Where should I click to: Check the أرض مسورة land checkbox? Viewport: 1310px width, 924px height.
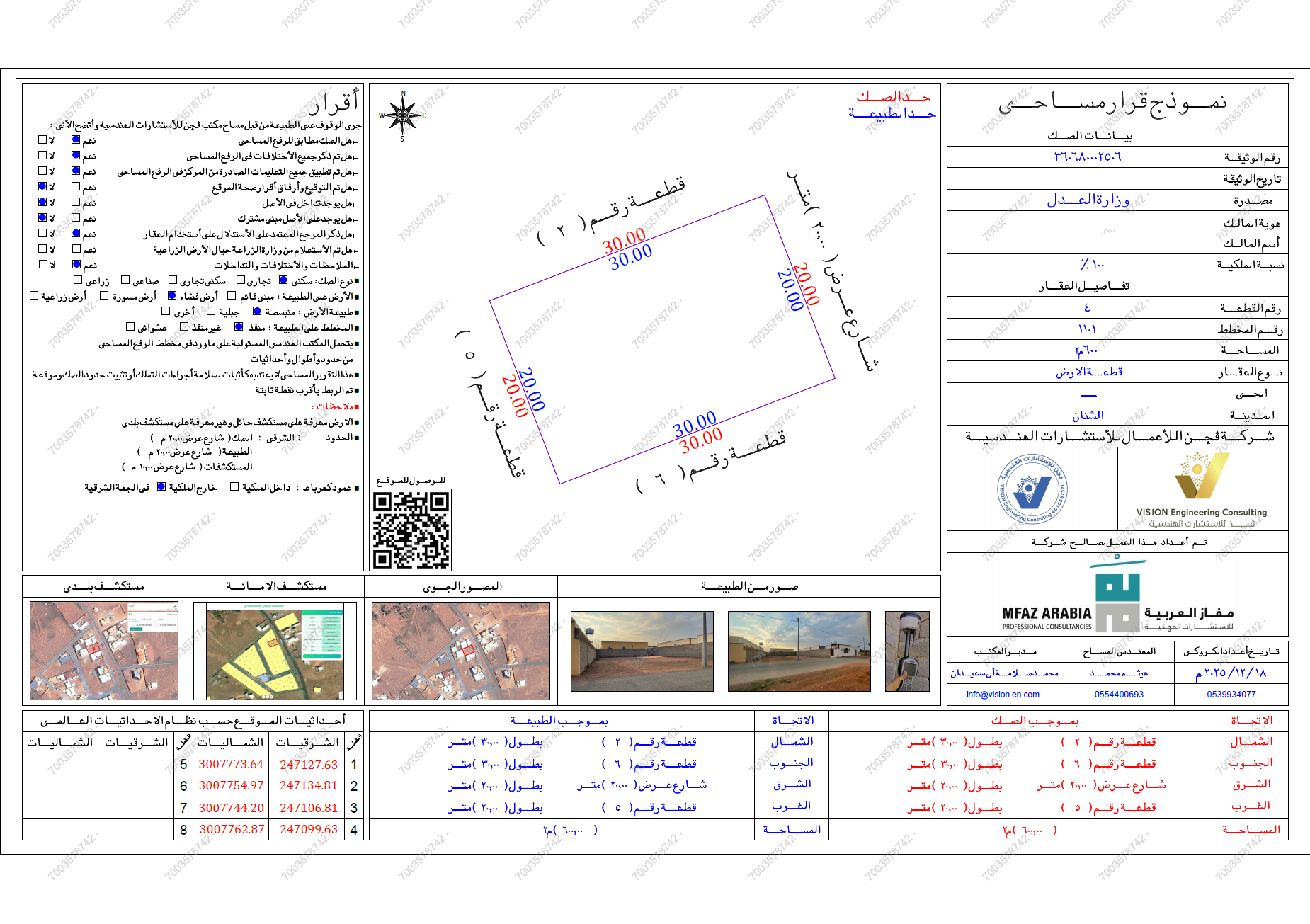[104, 296]
